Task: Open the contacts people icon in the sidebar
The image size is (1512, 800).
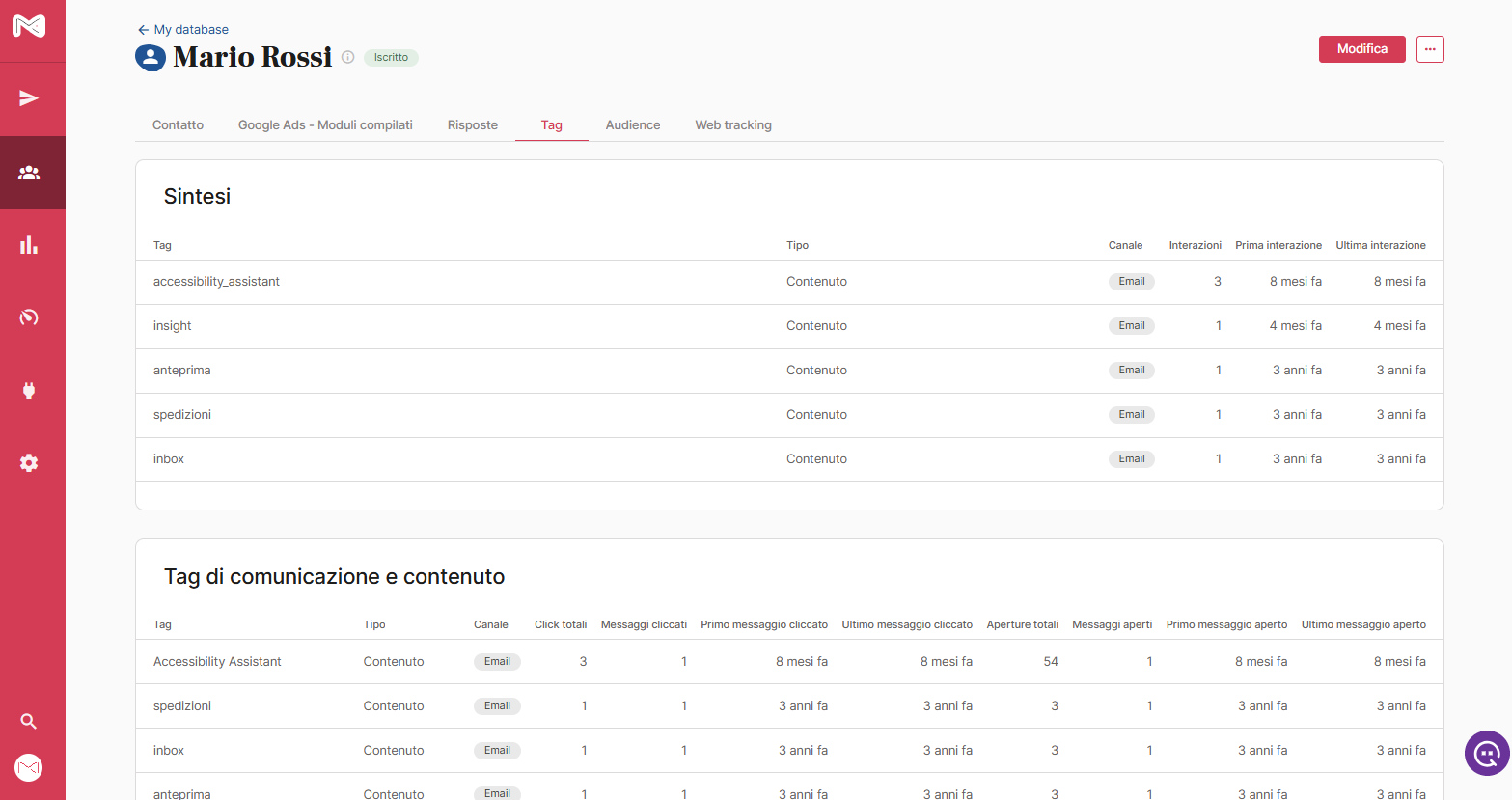Action: point(29,173)
